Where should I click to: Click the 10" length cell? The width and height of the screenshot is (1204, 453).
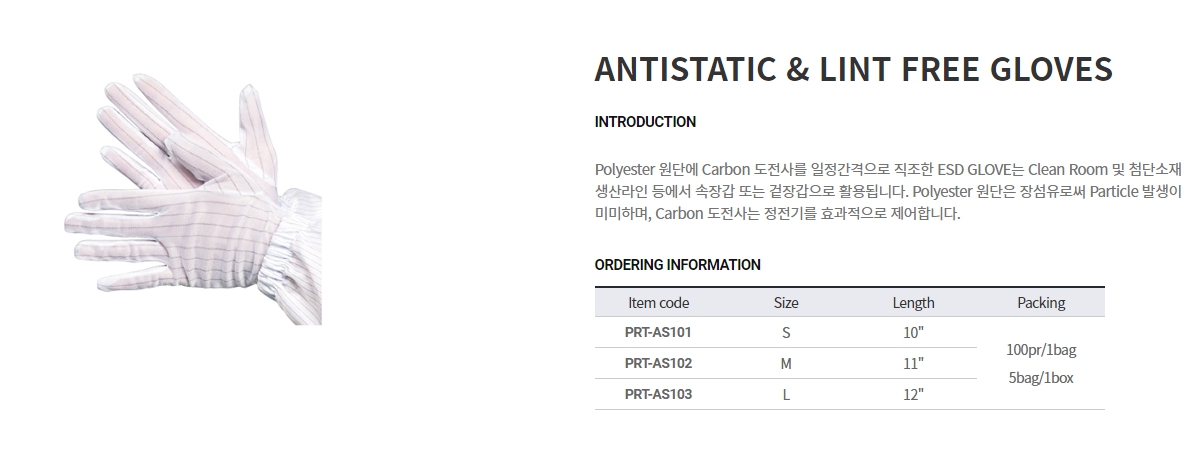click(913, 333)
